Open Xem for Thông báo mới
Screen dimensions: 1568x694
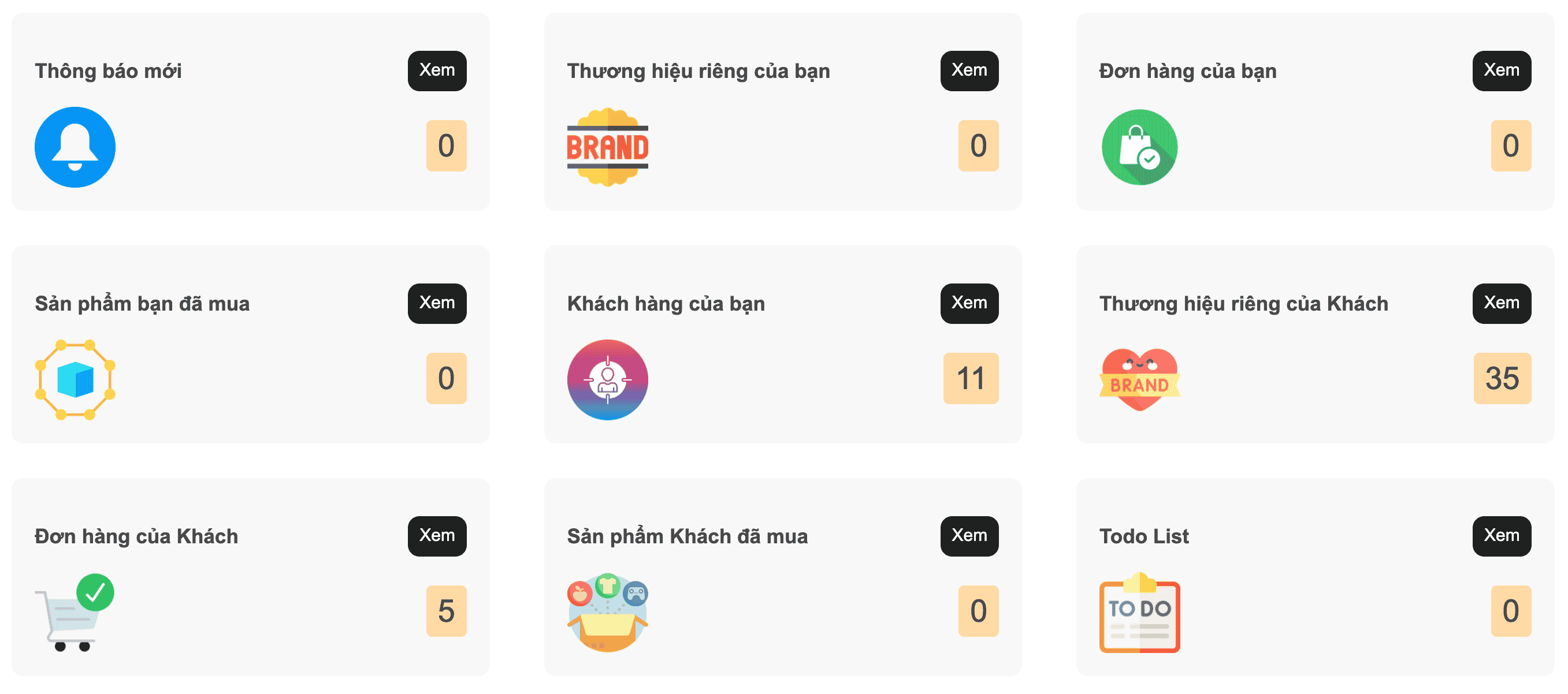tap(437, 70)
